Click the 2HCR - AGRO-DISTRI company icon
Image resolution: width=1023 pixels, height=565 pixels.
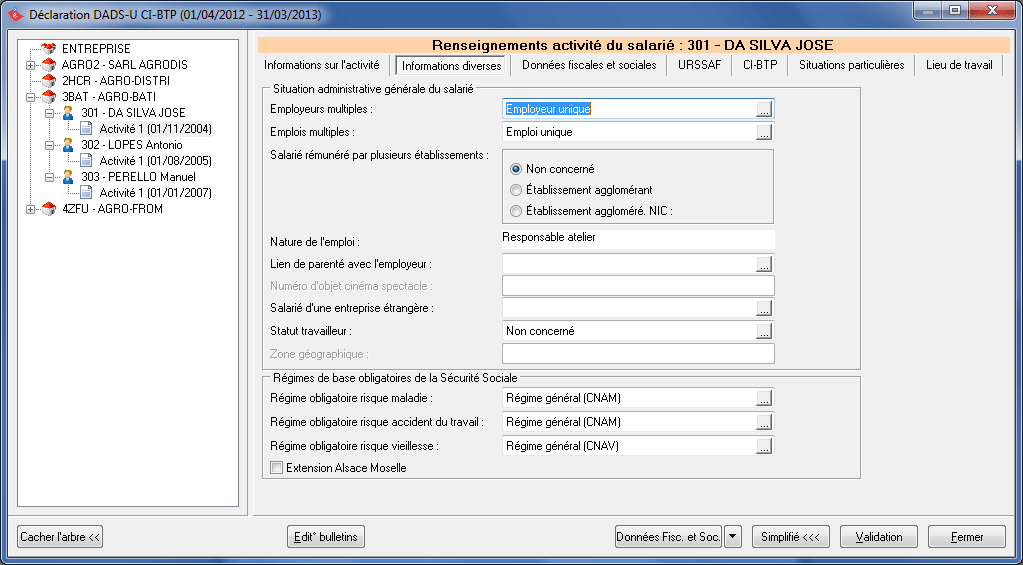pyautogui.click(x=48, y=81)
